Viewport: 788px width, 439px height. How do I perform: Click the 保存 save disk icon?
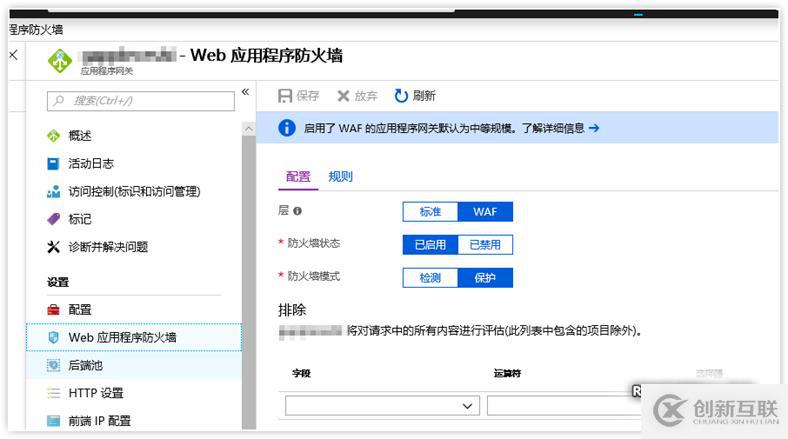(x=285, y=95)
